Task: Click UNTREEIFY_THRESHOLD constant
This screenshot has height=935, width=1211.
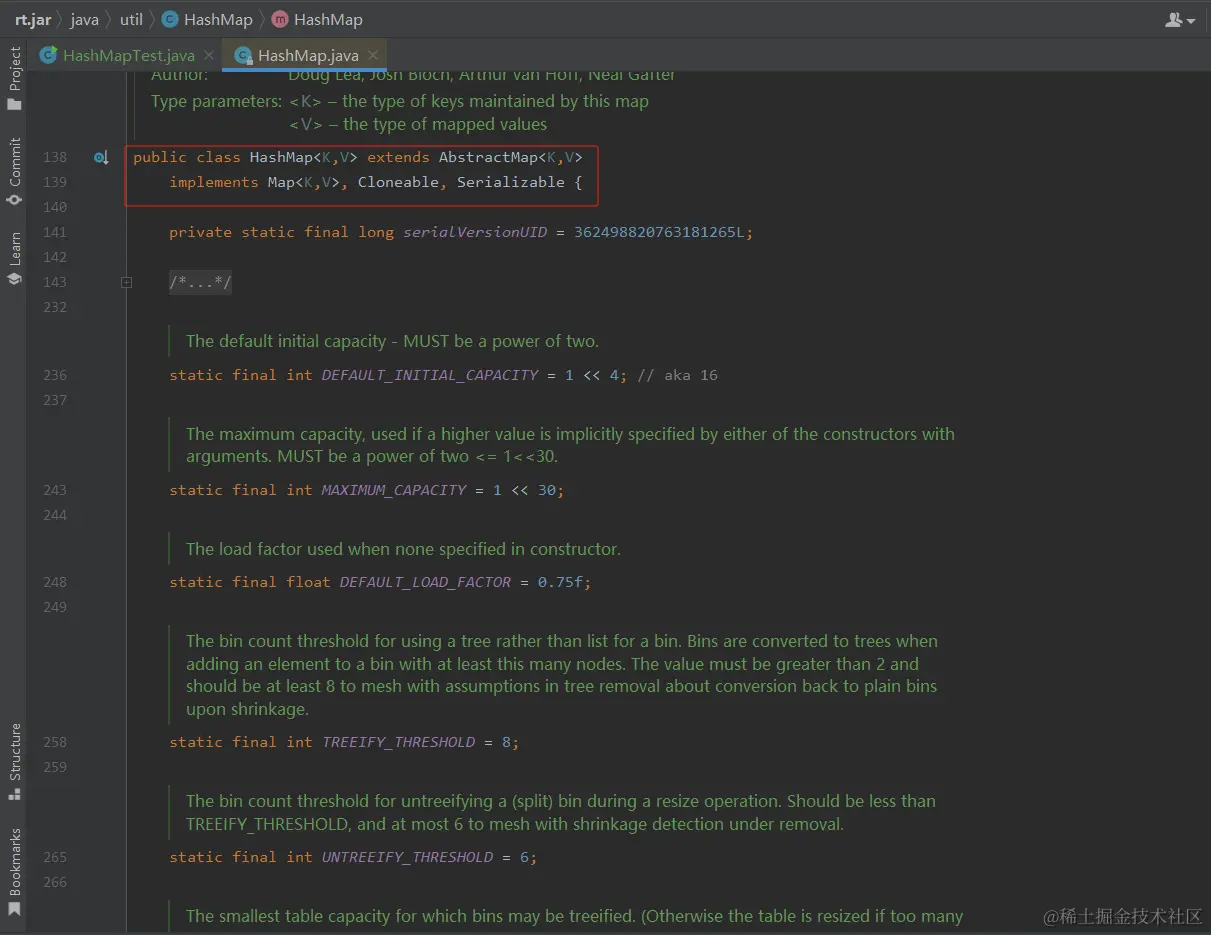Action: [407, 857]
